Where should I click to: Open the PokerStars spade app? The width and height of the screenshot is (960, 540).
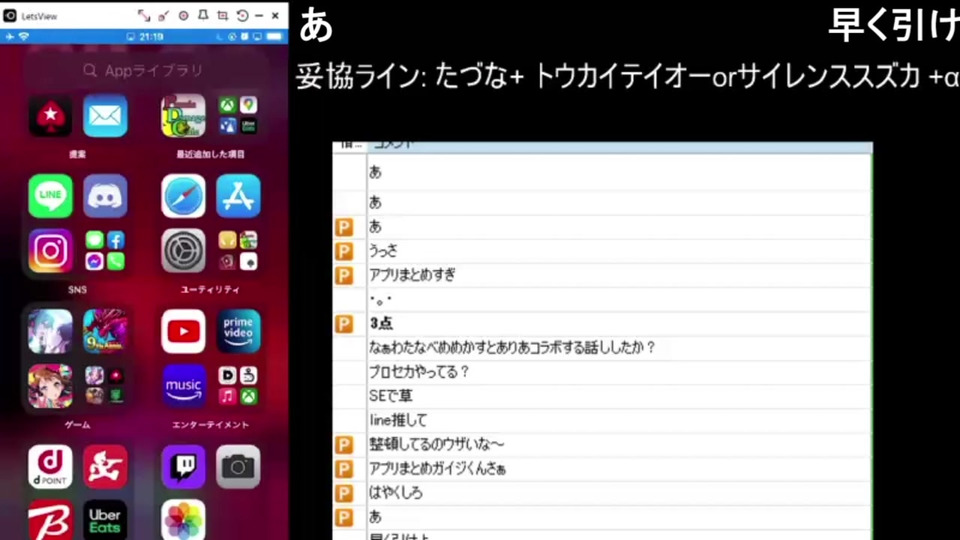[x=50, y=116]
